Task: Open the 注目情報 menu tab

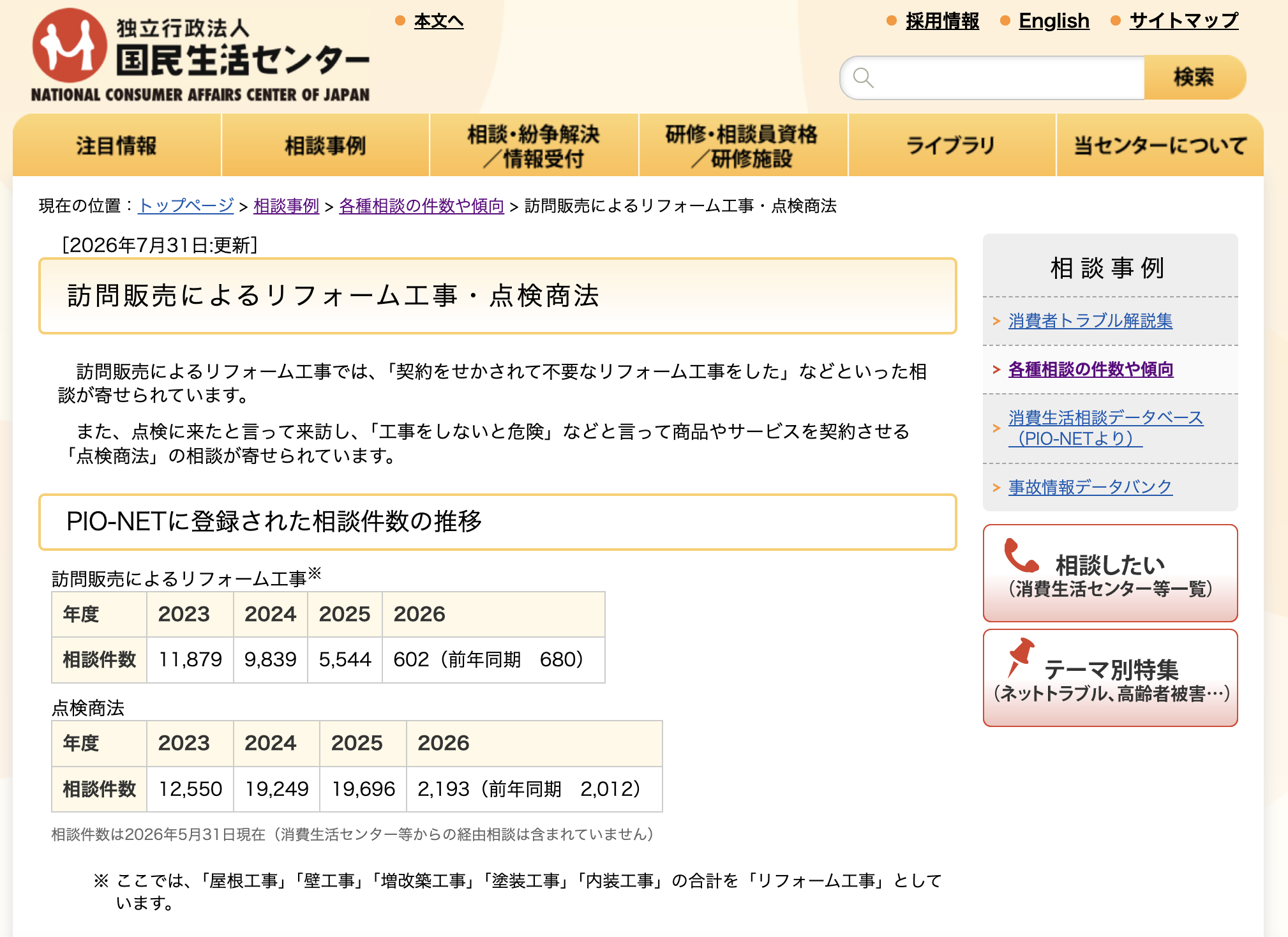Action: pyautogui.click(x=117, y=146)
